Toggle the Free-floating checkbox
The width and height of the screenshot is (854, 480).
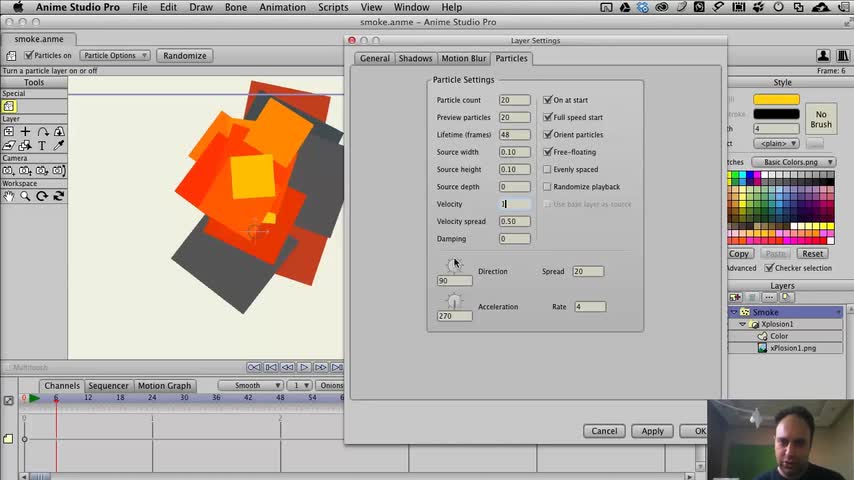(547, 152)
